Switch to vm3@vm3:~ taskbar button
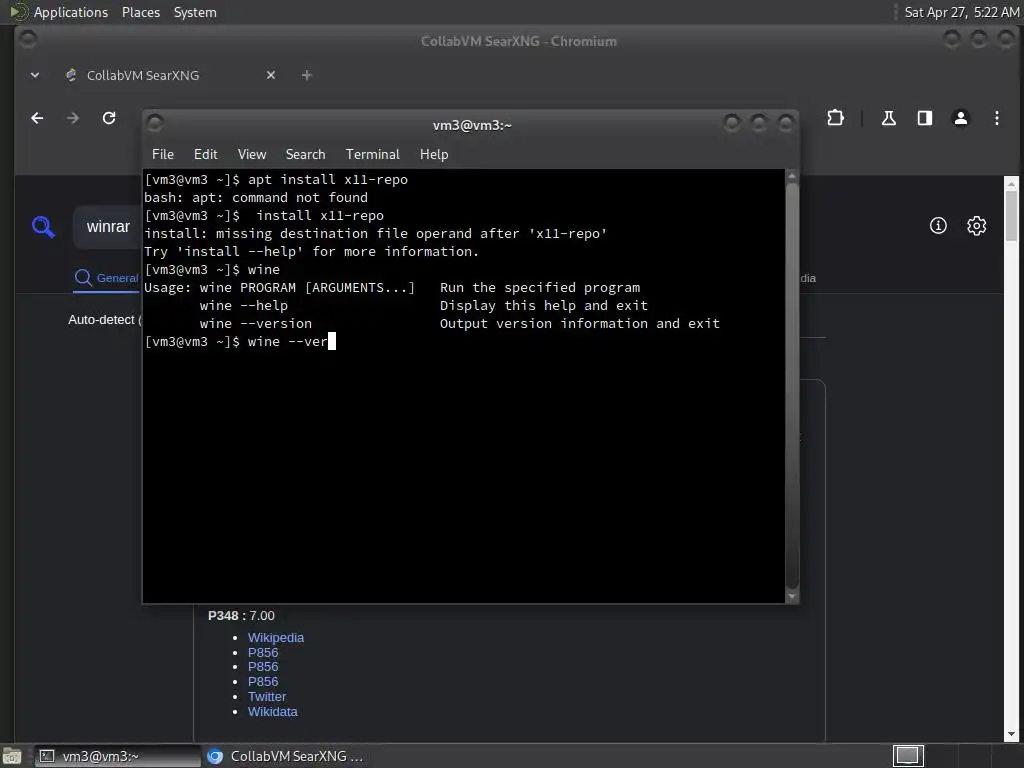The width and height of the screenshot is (1024, 768). [x=118, y=756]
